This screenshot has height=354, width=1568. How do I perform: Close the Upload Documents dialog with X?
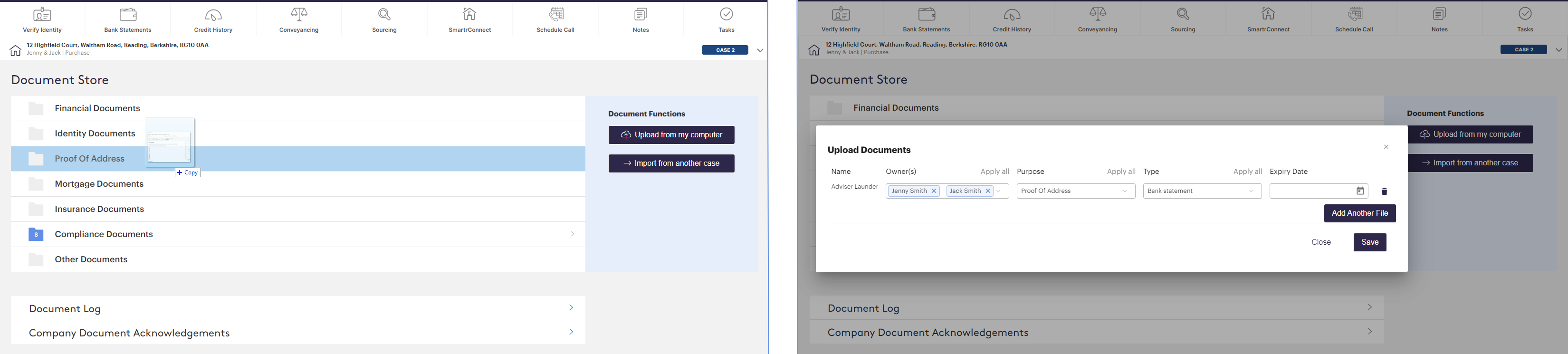1386,147
